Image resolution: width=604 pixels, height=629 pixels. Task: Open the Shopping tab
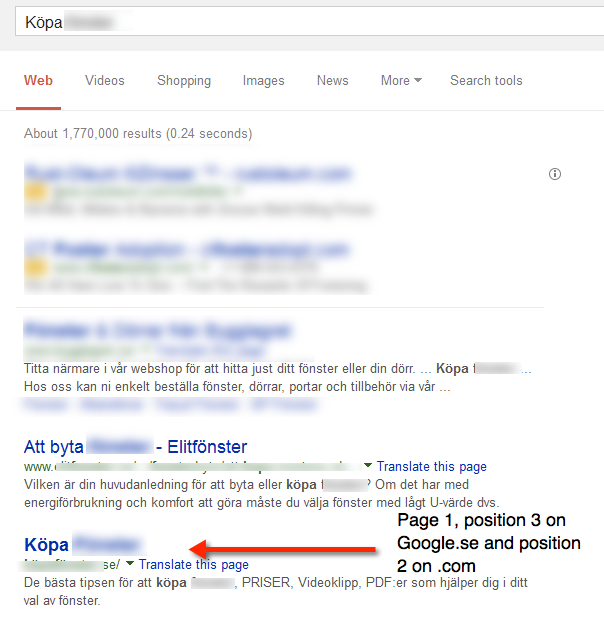184,81
